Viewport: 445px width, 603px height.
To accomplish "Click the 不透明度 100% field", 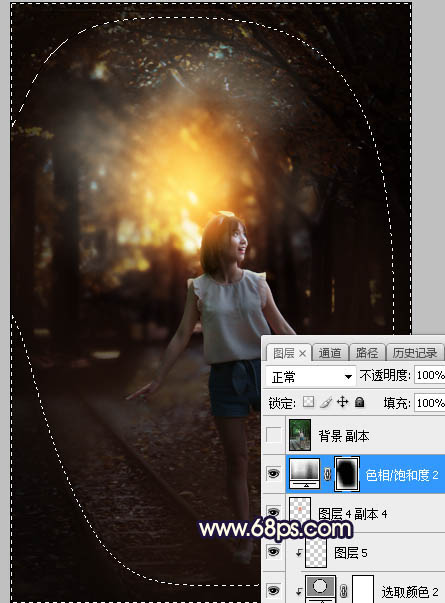I will (x=430, y=375).
